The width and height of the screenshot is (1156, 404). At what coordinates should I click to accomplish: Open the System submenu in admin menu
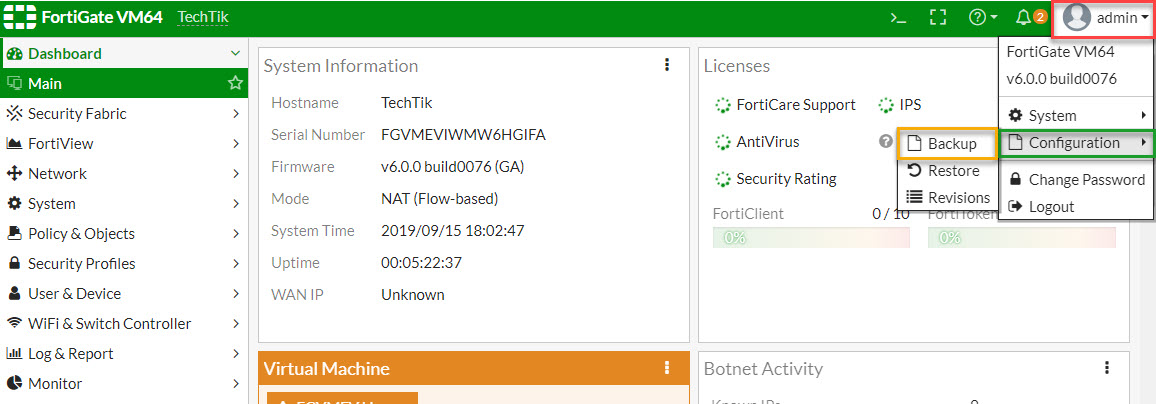click(1077, 116)
